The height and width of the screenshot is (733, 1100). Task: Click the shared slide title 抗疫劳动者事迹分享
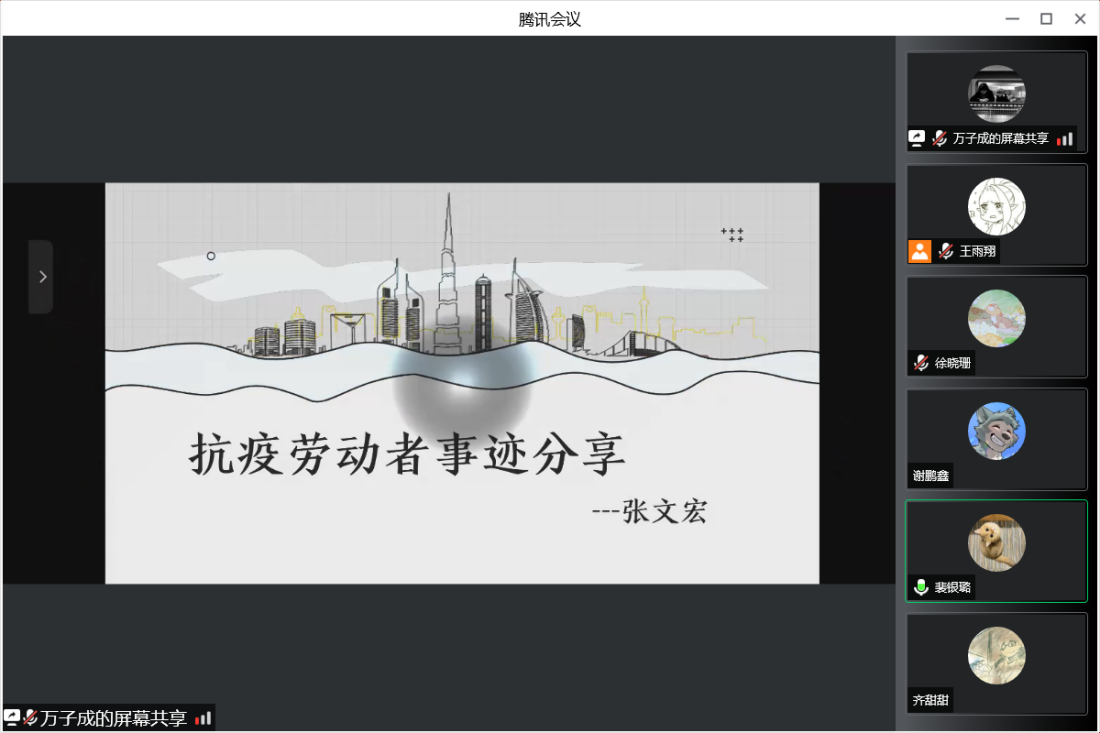coord(408,455)
